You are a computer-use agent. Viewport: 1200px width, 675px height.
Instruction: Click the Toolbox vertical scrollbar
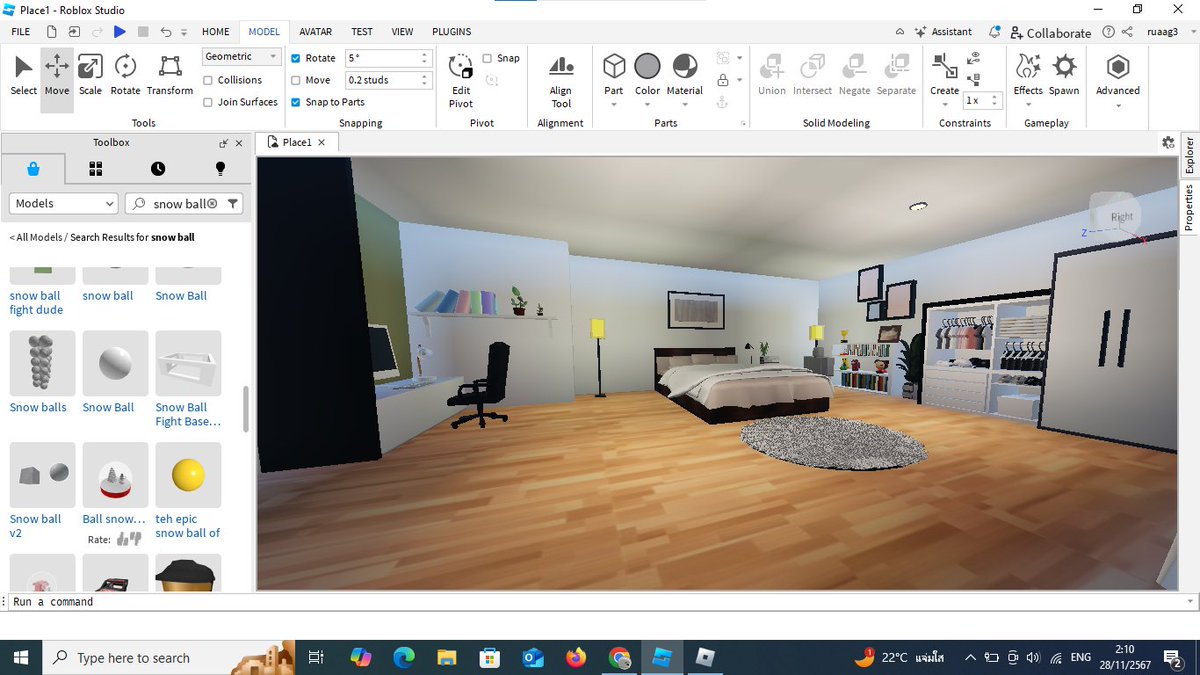coord(246,408)
